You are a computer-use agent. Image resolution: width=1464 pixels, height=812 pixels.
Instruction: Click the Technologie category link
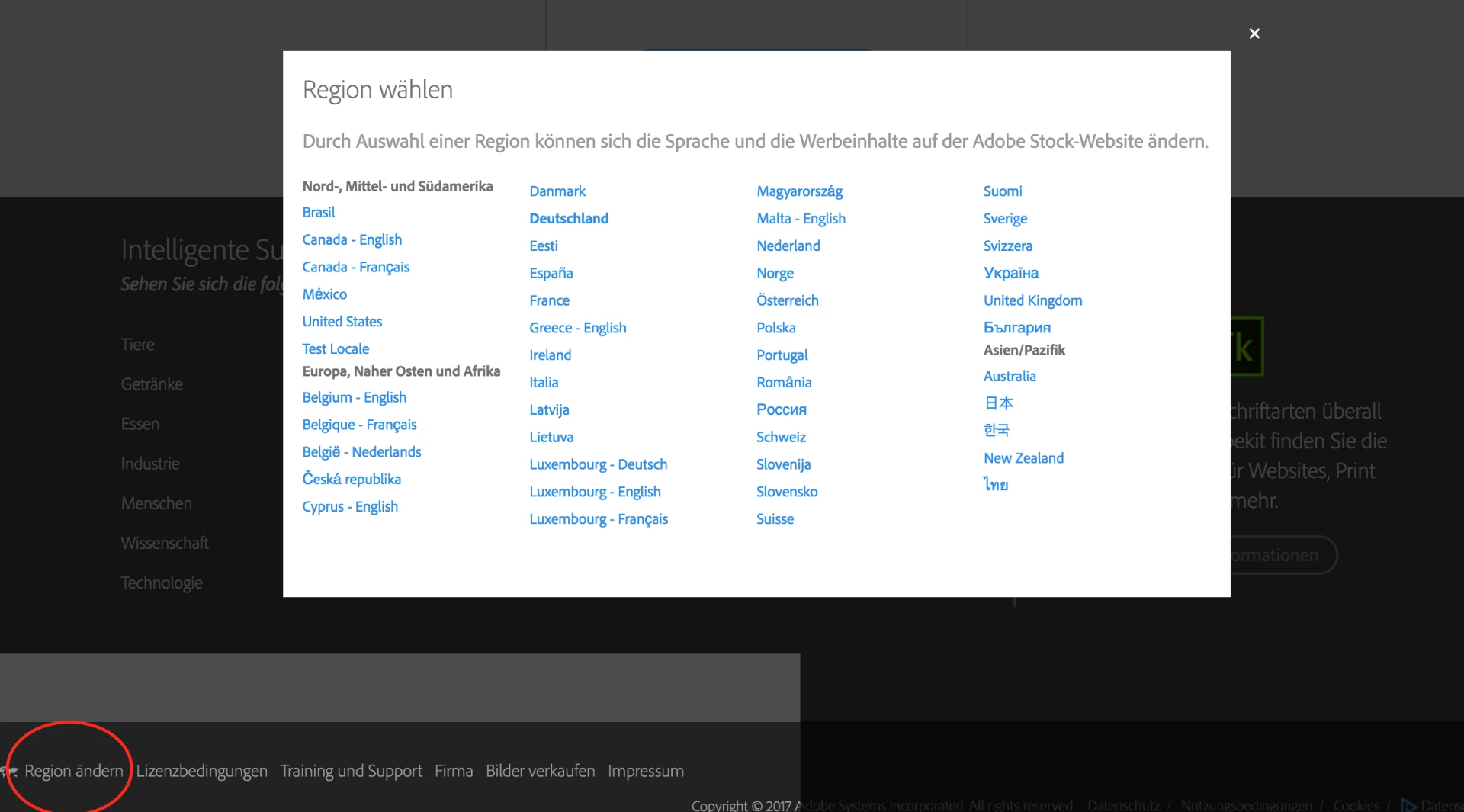162,583
